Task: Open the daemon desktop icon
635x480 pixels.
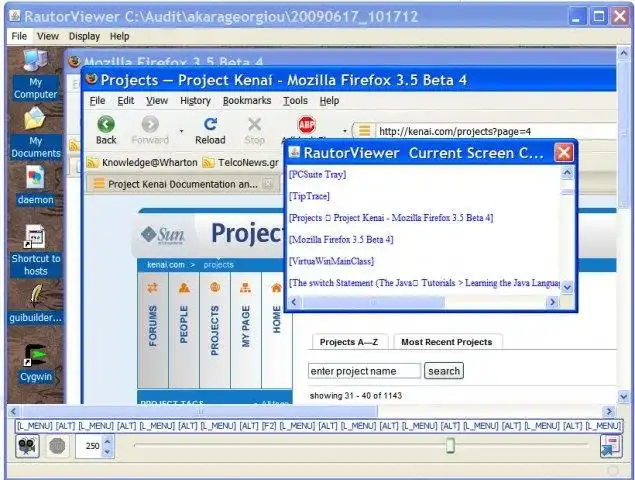Action: click(35, 186)
